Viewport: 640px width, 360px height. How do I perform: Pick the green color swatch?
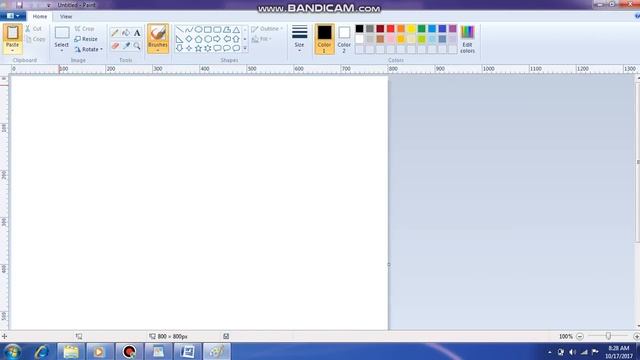click(422, 29)
